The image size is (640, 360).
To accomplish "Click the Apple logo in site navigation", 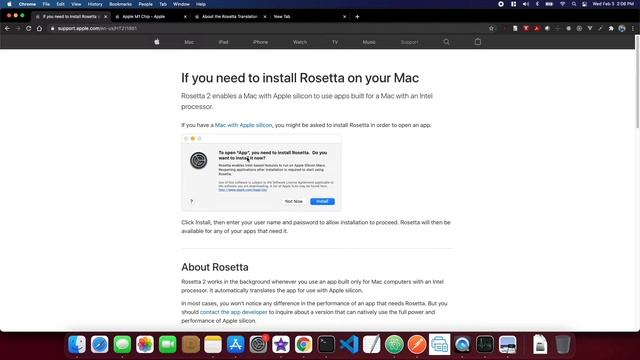I will 157,42.
